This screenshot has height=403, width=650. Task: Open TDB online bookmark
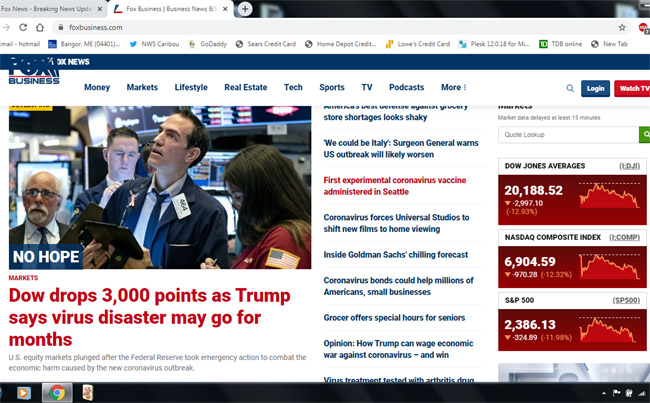coord(560,44)
